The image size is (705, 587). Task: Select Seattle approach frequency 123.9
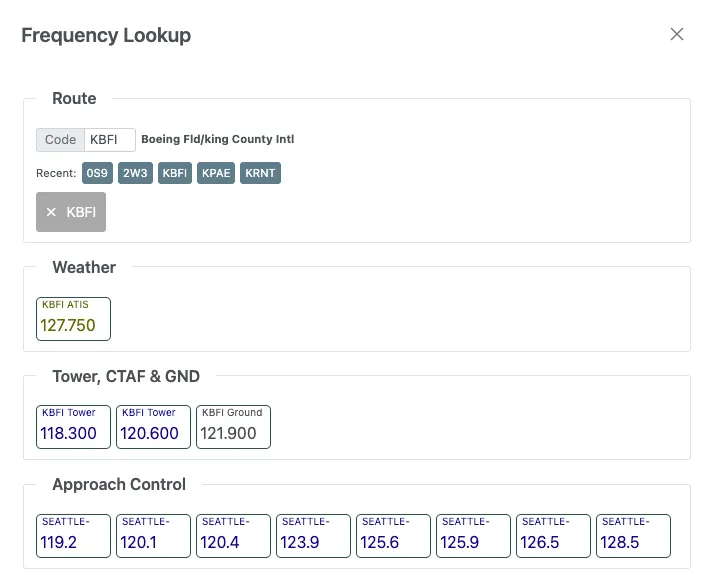tap(313, 536)
